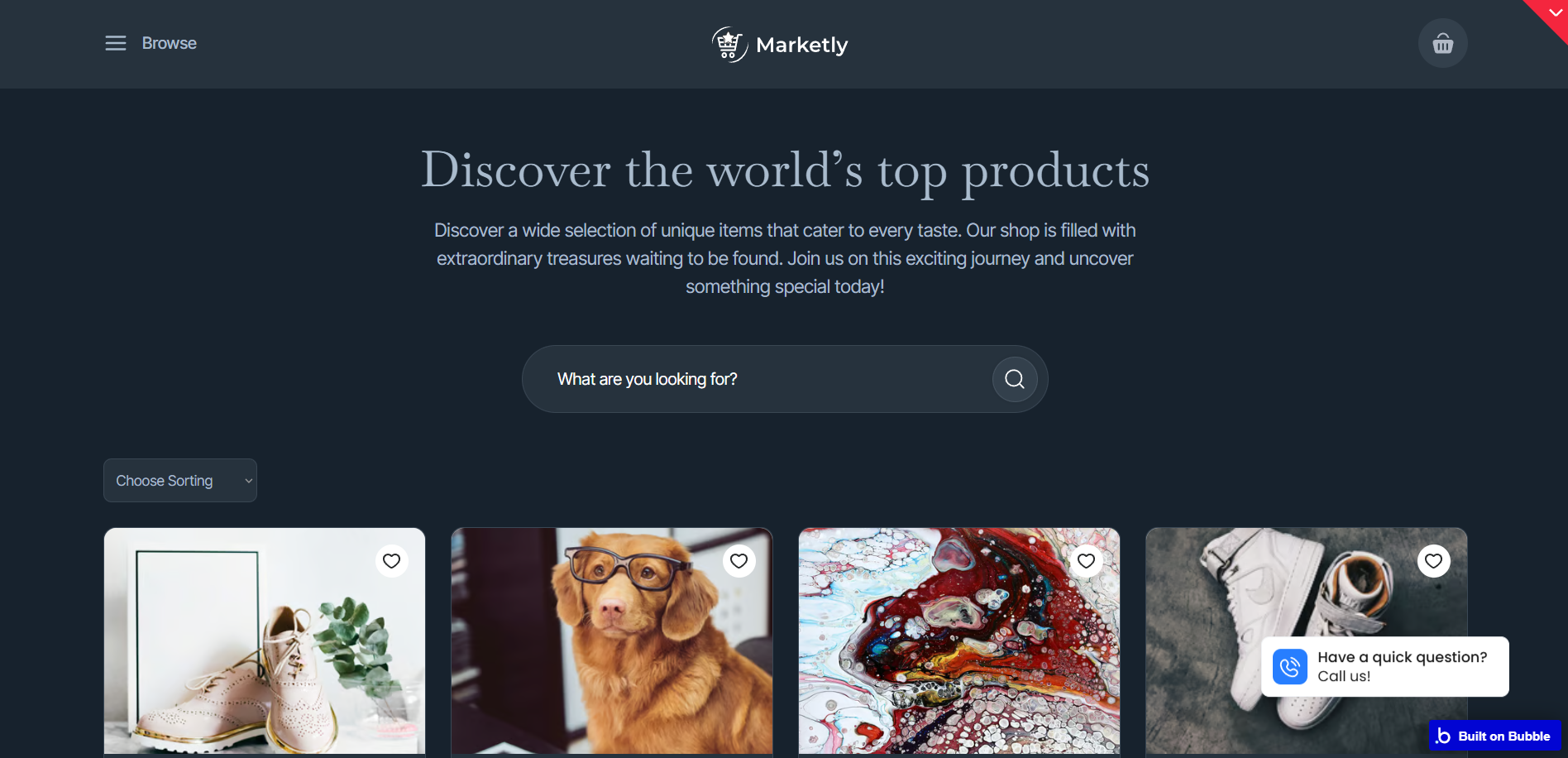The width and height of the screenshot is (1568, 758).
Task: Click the Marketly cart logo icon
Action: pos(729,45)
